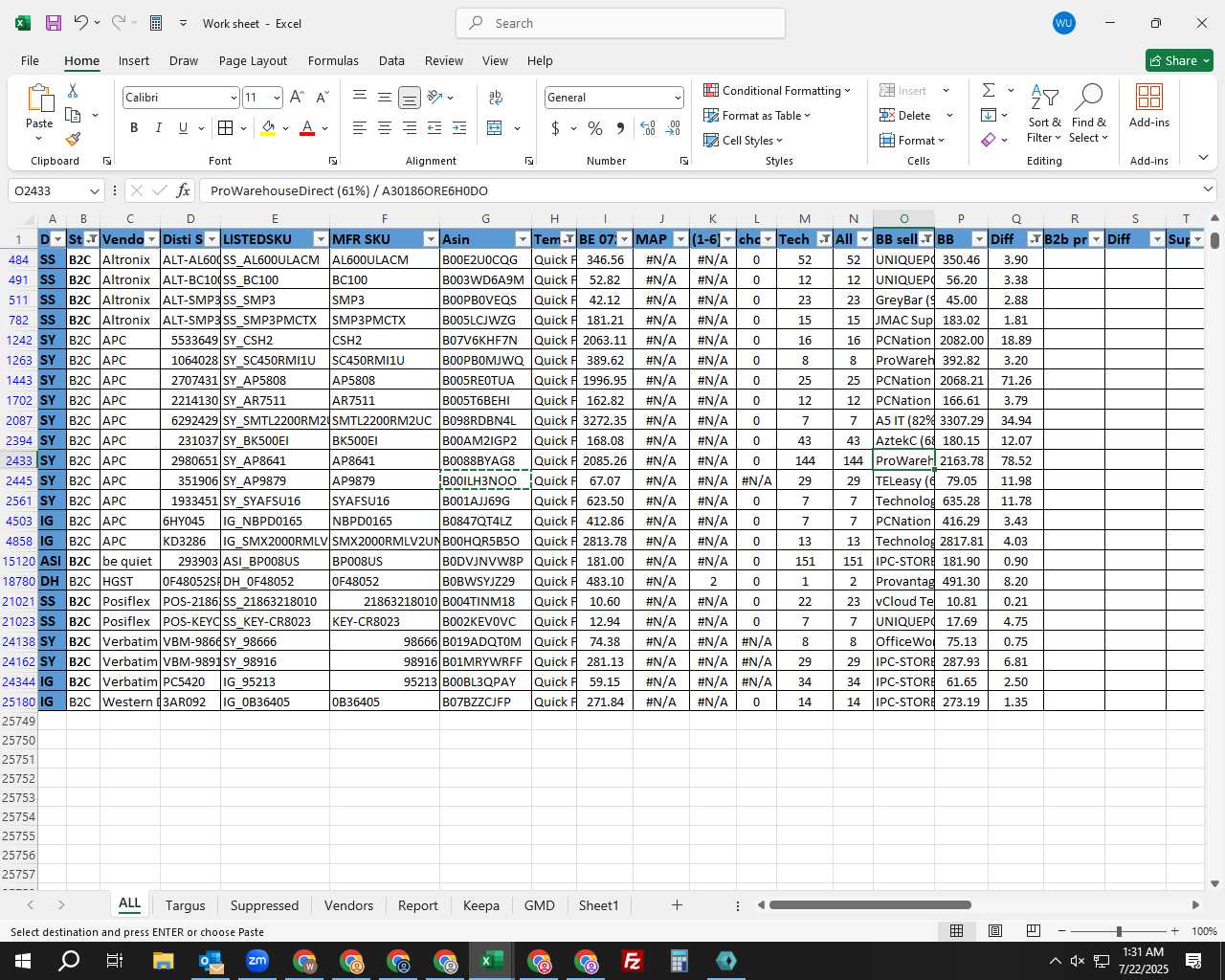Click the Copy icon in Clipboard group

click(x=73, y=115)
